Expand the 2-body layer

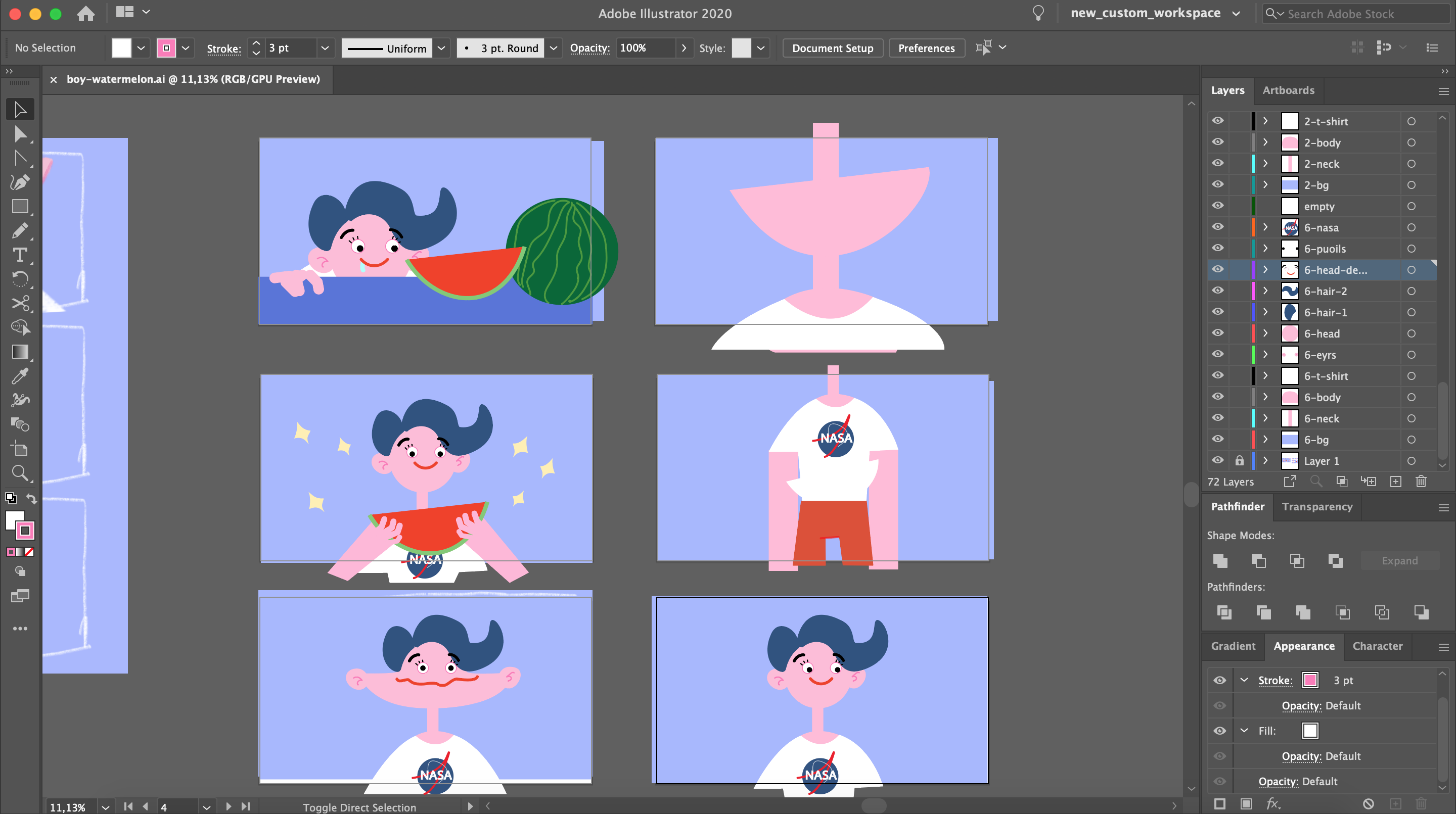pyautogui.click(x=1266, y=142)
